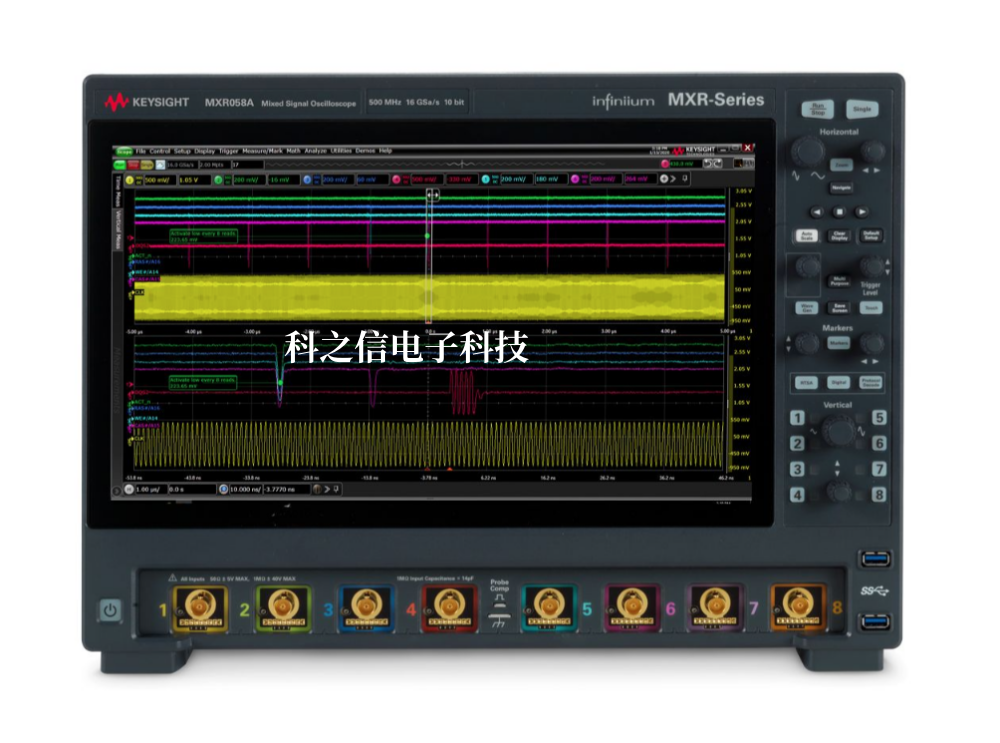The height and width of the screenshot is (743, 1000).
Task: Tap the power button on front panel
Action: click(x=110, y=610)
